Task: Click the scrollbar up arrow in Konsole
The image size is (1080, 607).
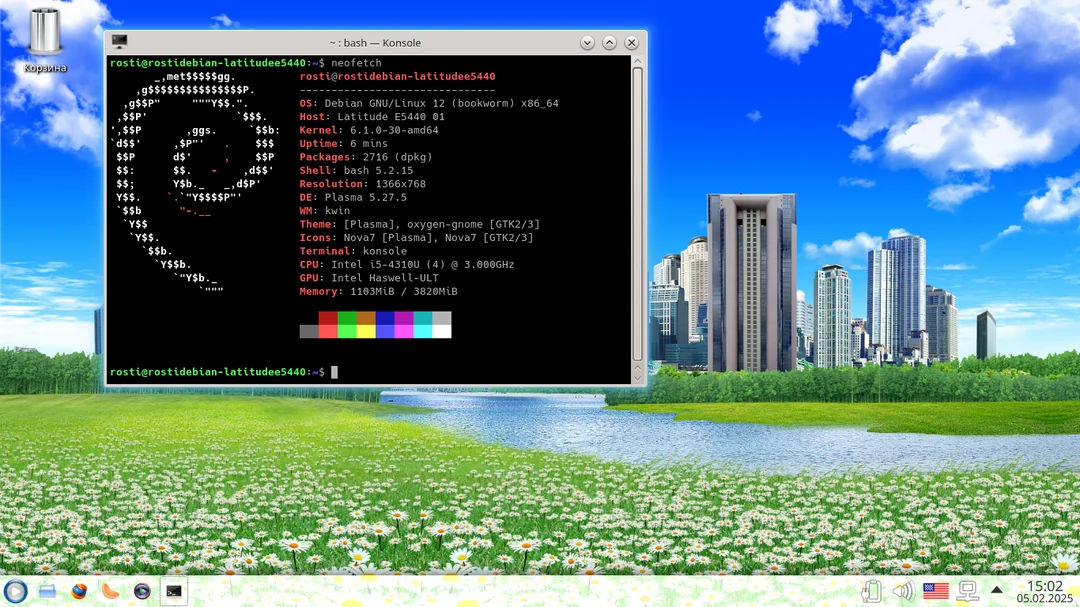Action: [637, 61]
